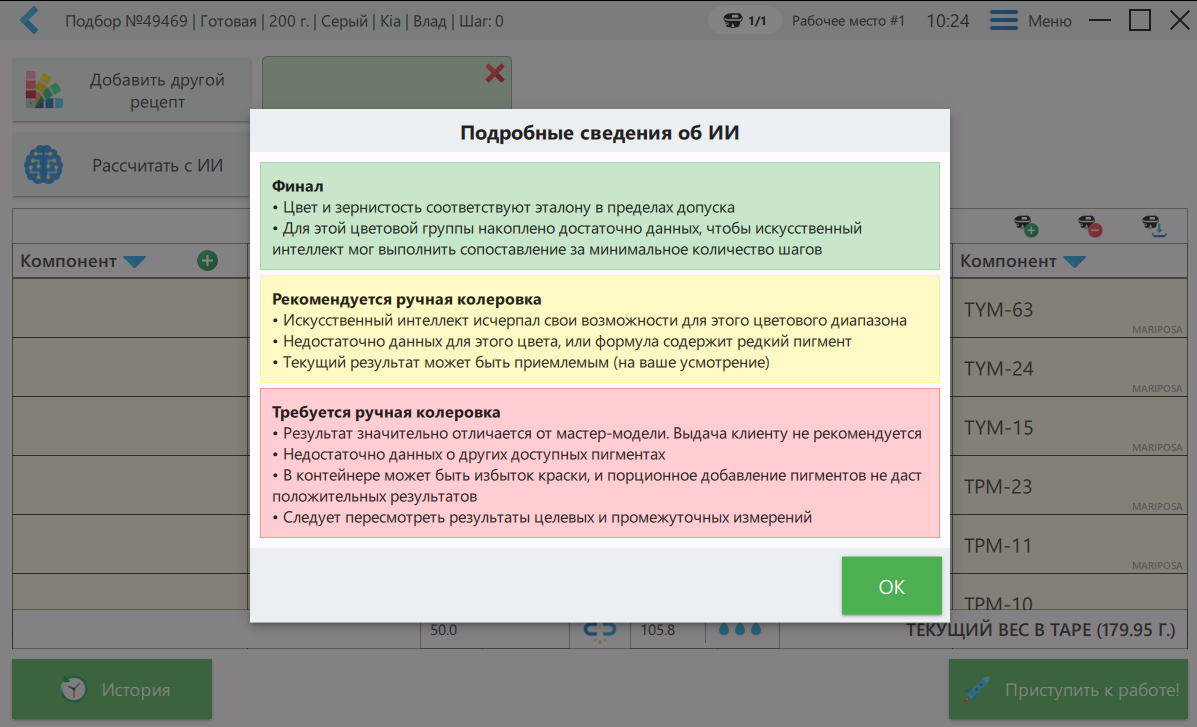Click the container download icon with blue arrow

(x=1153, y=226)
